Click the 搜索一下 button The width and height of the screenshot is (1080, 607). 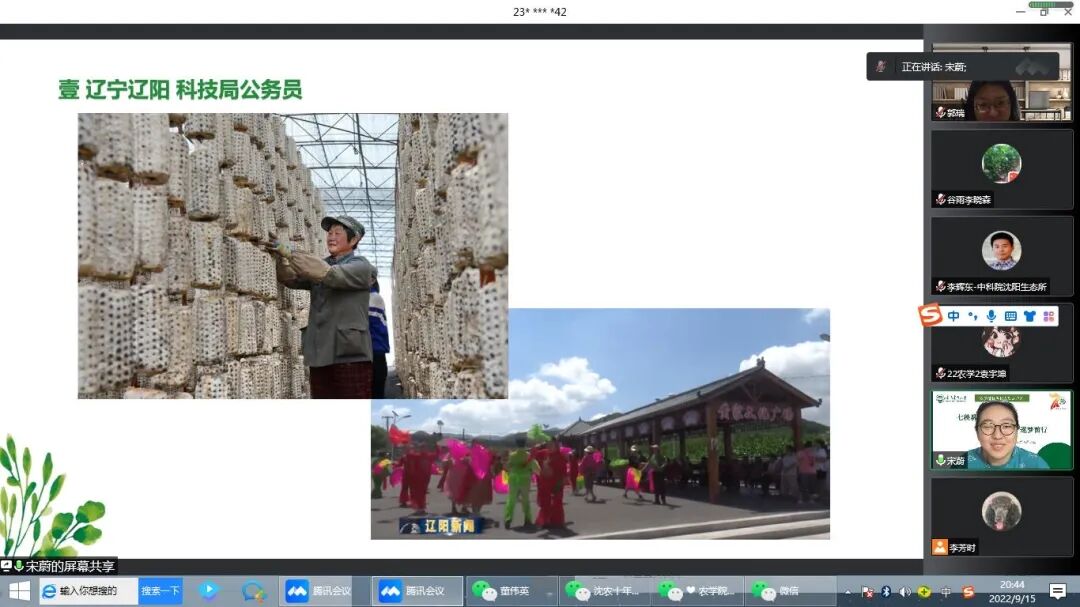click(x=160, y=591)
